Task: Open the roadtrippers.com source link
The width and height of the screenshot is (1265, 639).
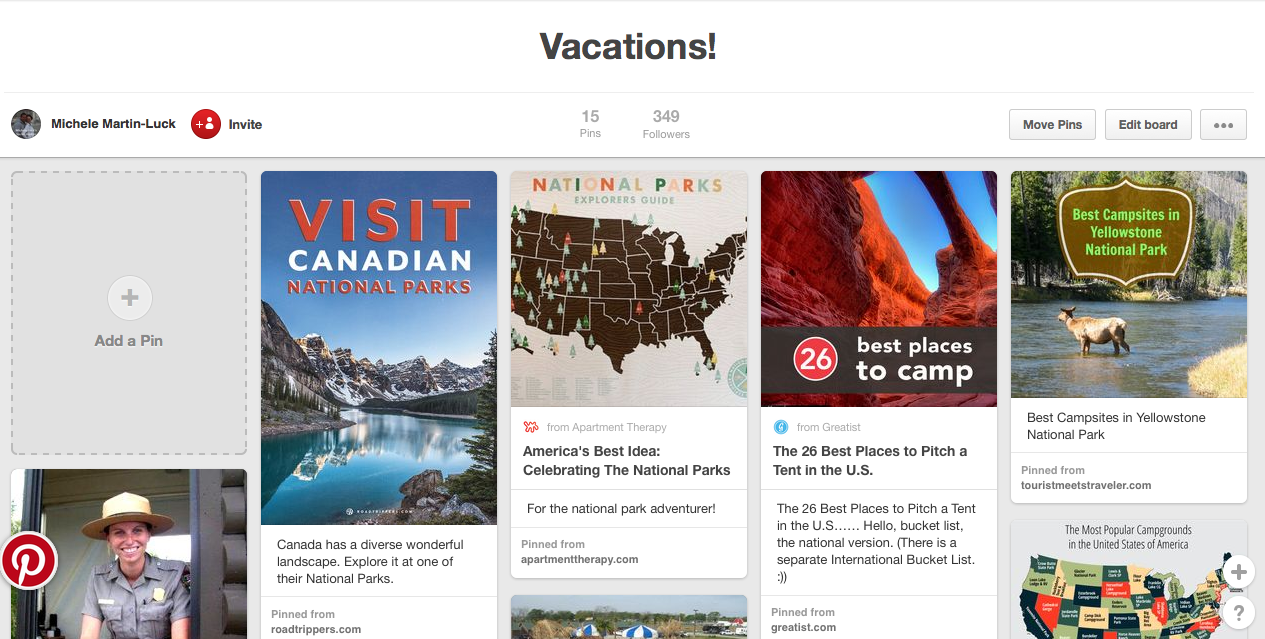Action: point(316,629)
